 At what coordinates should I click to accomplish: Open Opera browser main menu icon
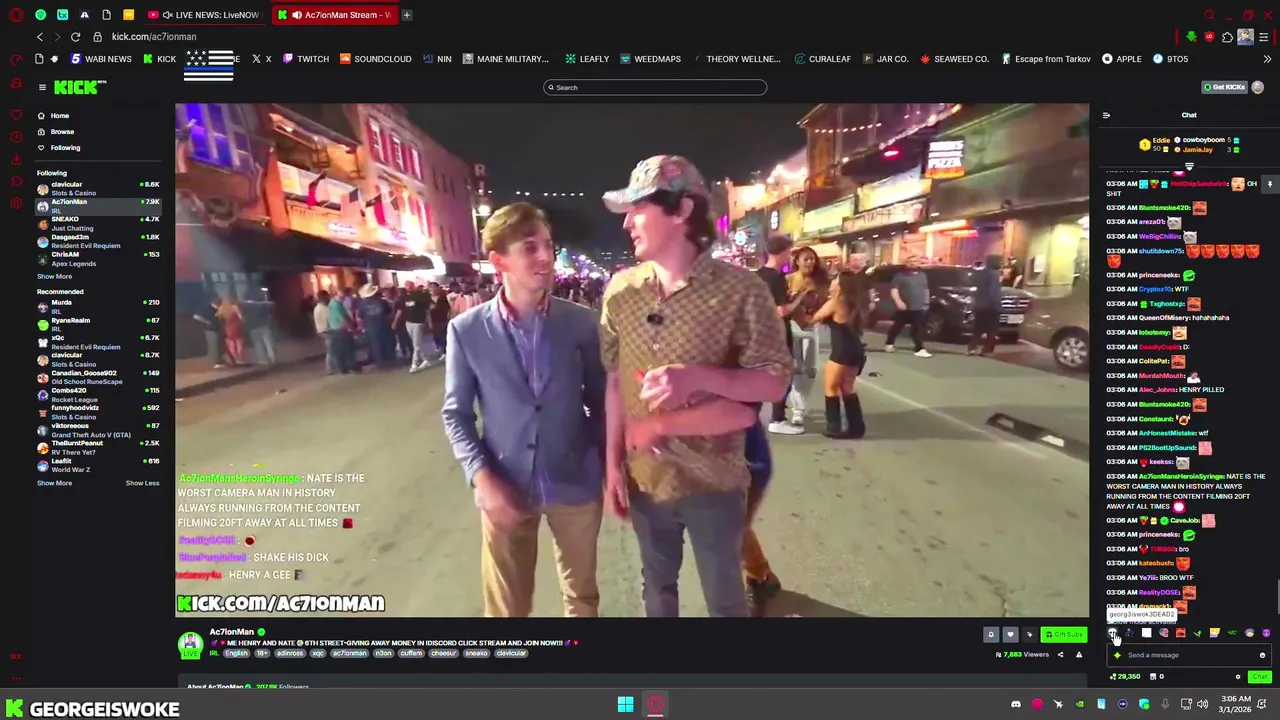[16, 15]
